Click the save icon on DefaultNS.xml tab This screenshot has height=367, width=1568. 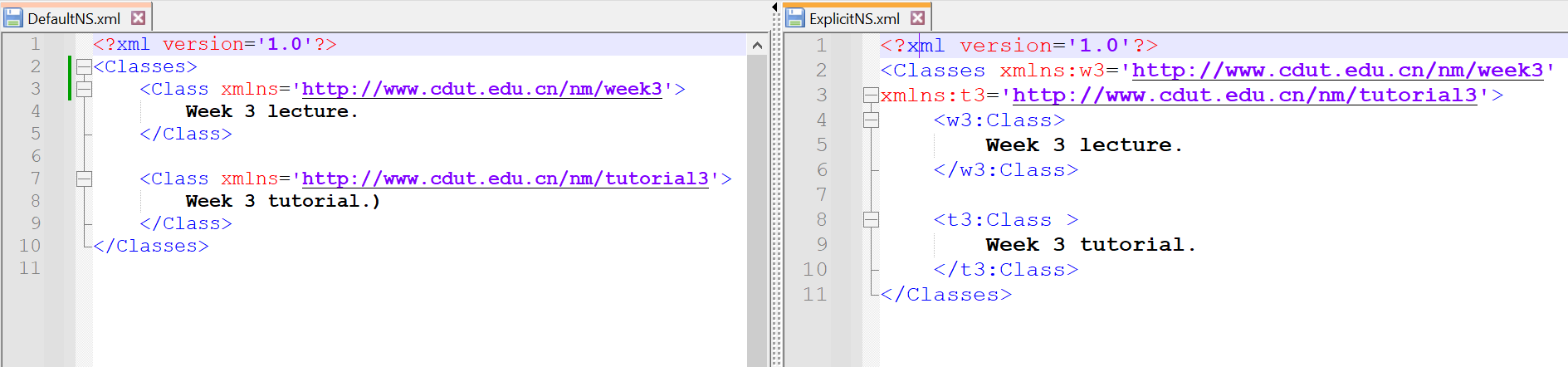pyautogui.click(x=14, y=17)
